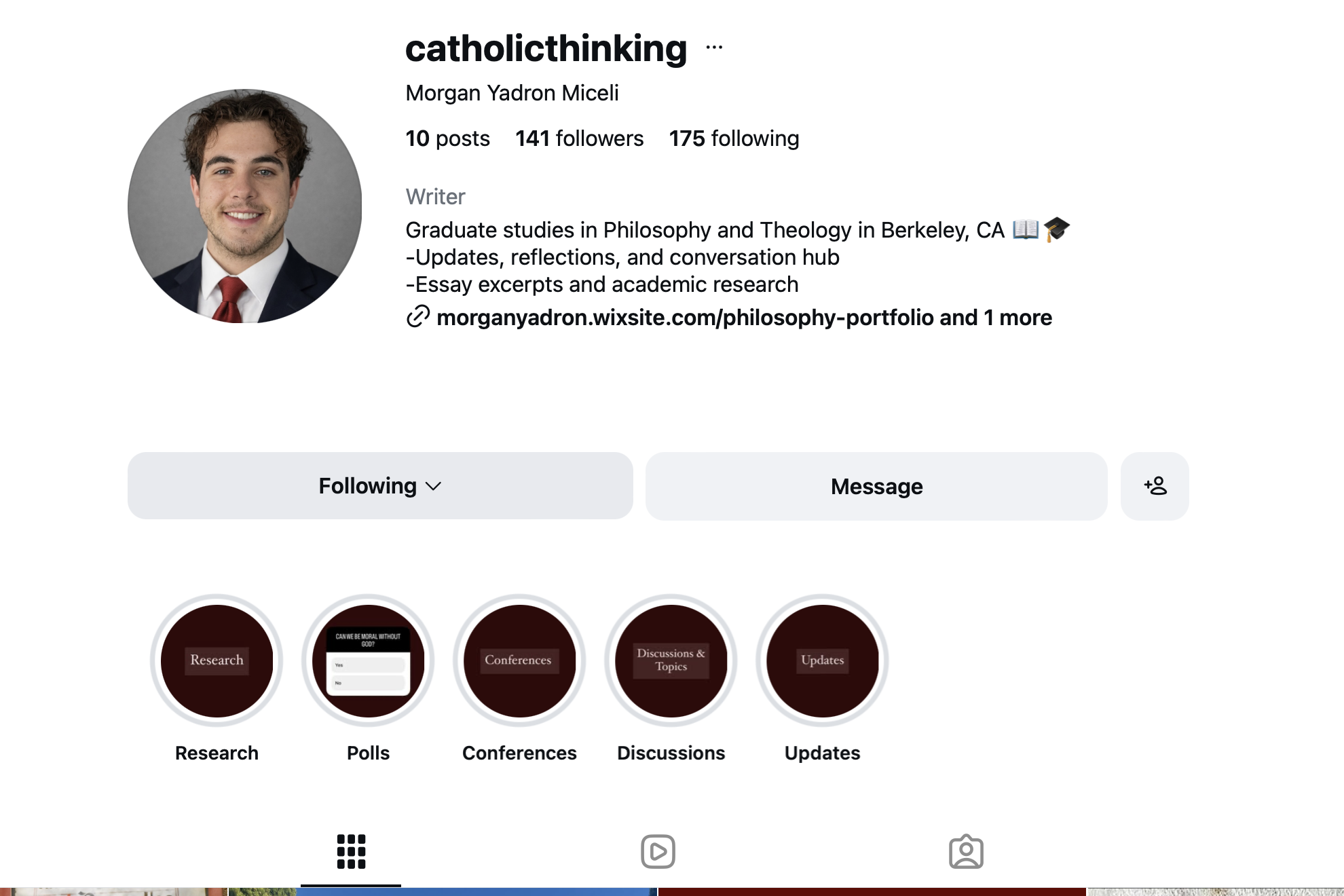Screen dimensions: 1344x896
Task: Show the 175 following list
Action: point(734,138)
